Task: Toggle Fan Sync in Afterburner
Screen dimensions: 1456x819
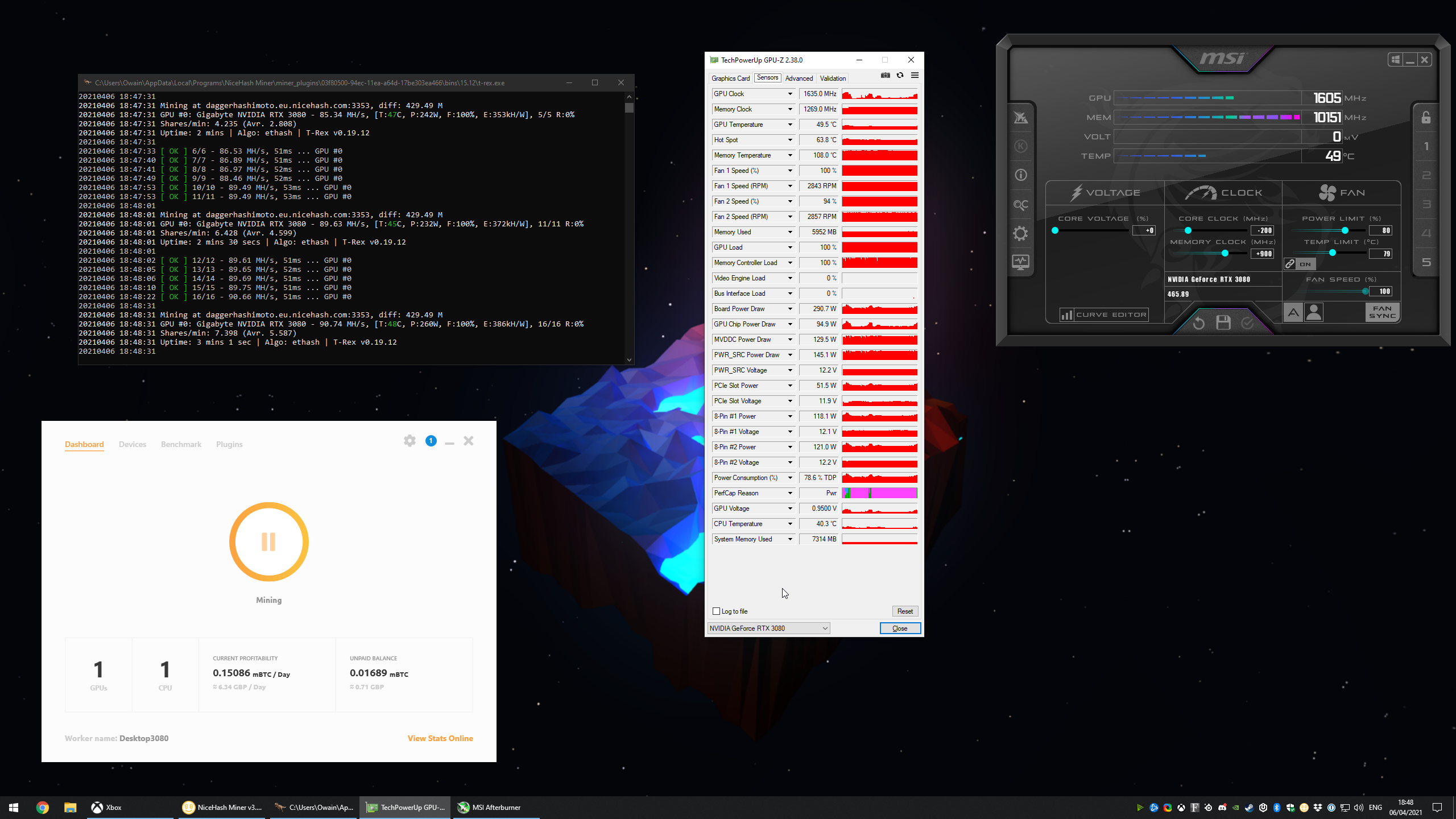Action: (1382, 312)
